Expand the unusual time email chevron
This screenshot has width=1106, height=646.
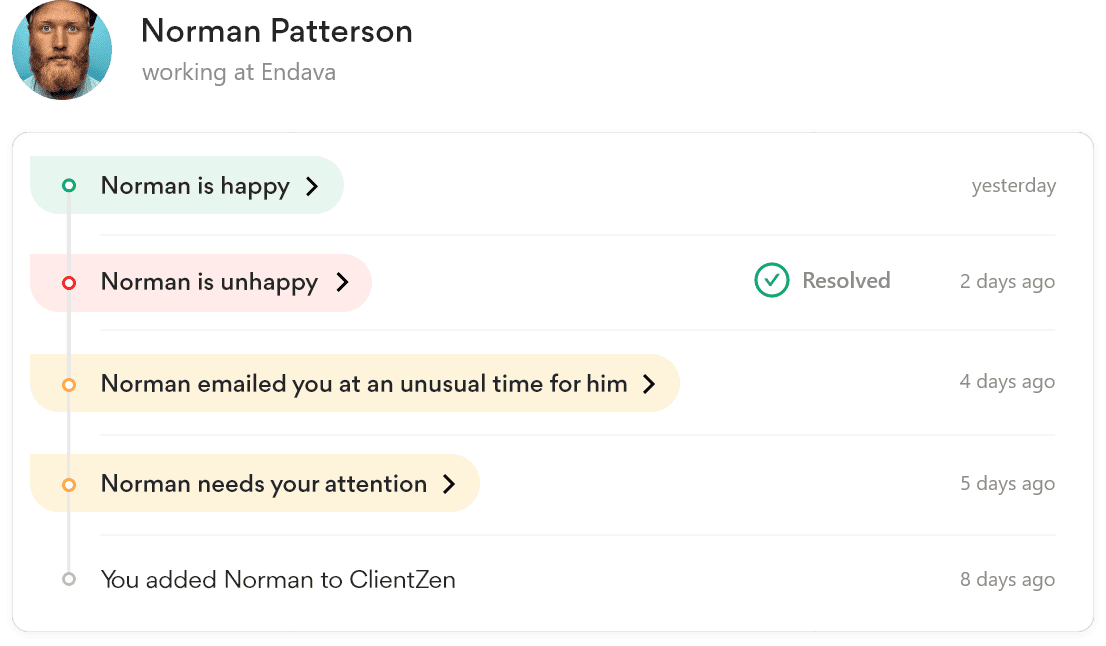[649, 384]
